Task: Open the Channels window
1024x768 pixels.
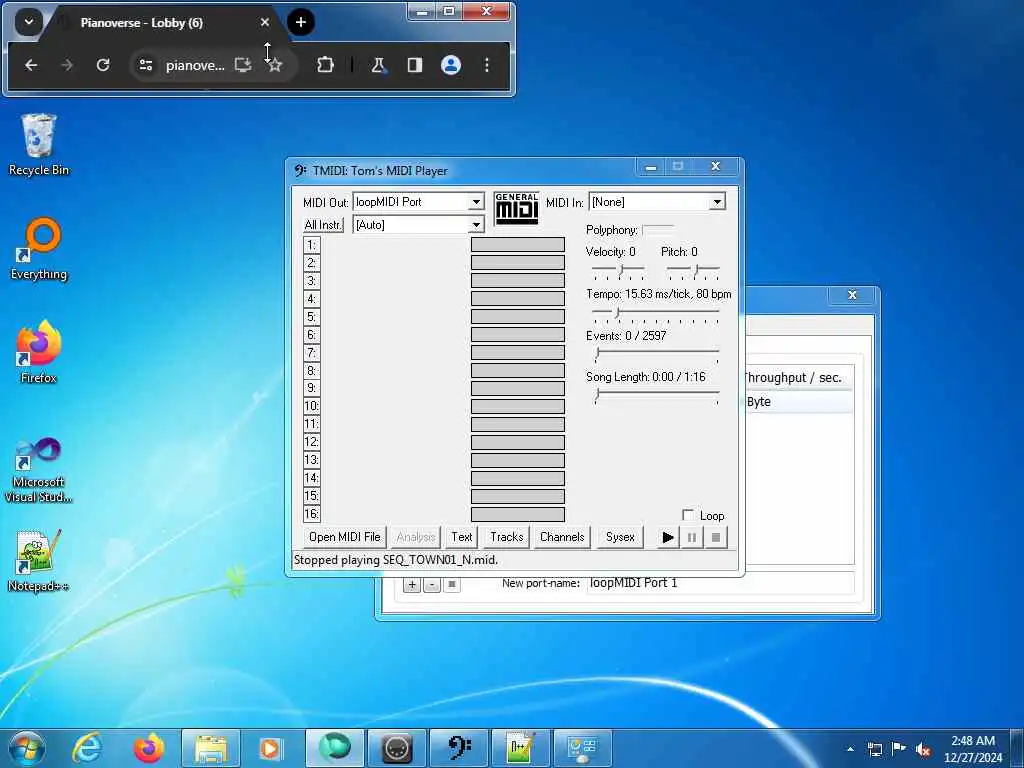Action: 562,537
